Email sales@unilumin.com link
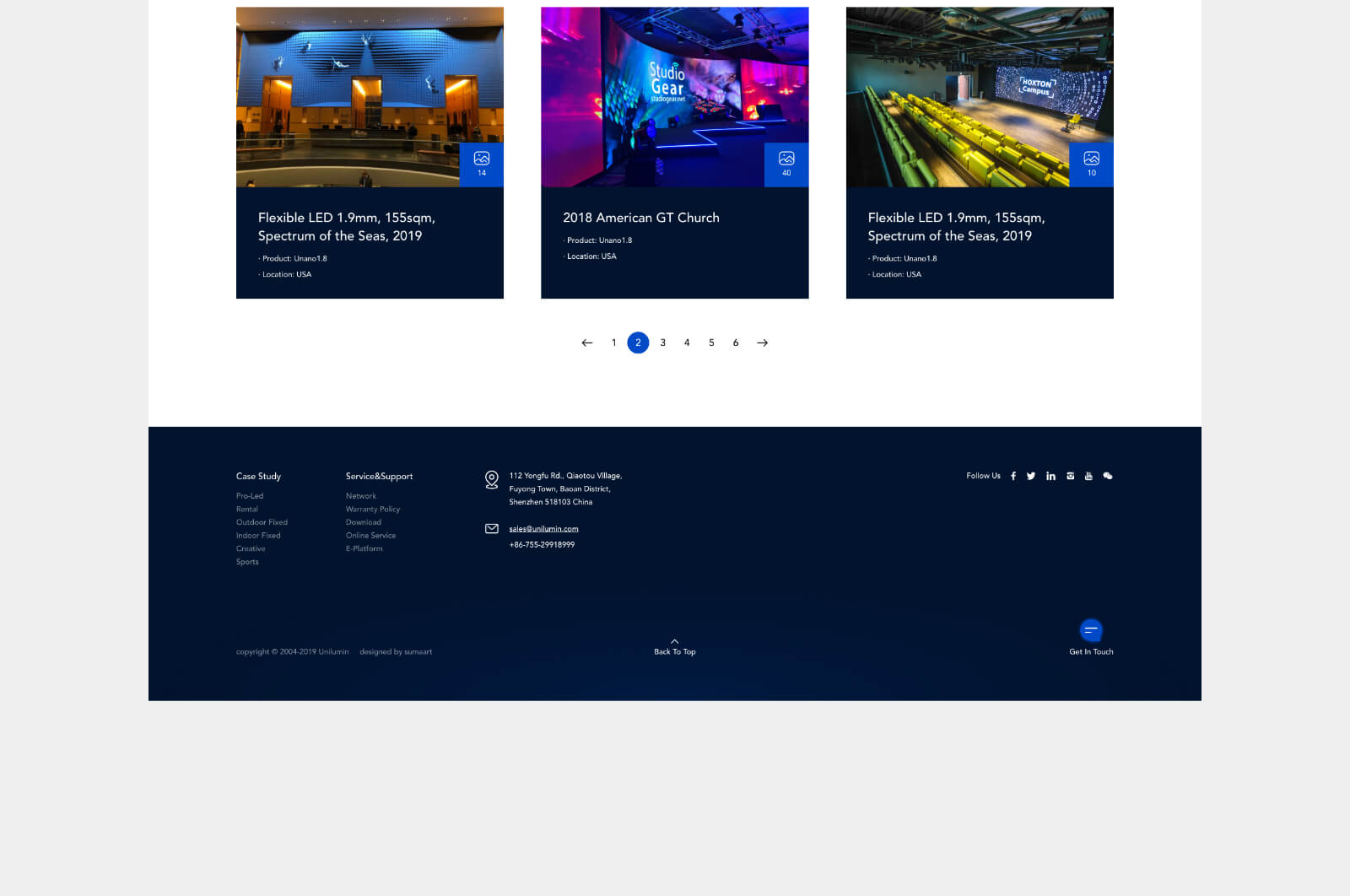Viewport: 1350px width, 896px height. pyautogui.click(x=543, y=529)
